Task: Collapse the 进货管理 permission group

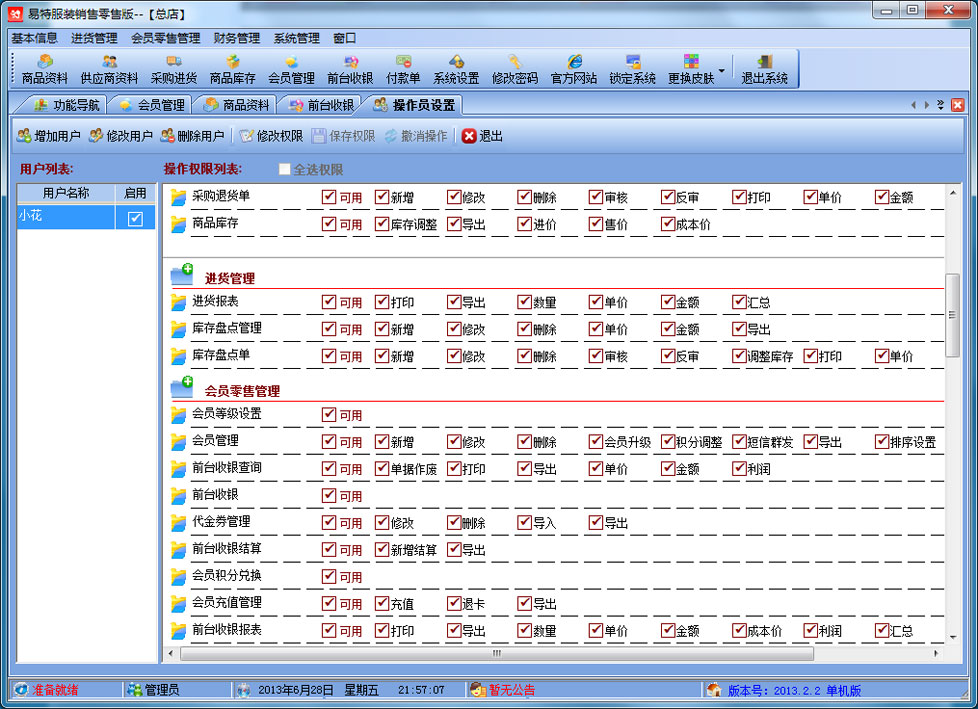Action: (x=182, y=274)
